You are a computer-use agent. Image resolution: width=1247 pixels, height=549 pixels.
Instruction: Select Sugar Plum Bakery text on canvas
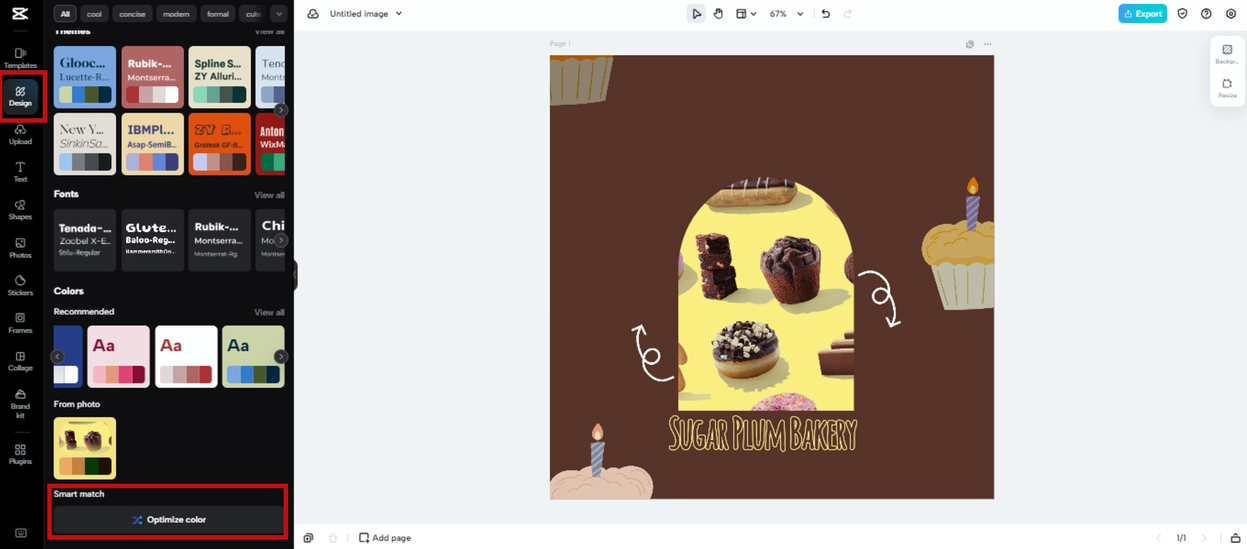point(762,434)
